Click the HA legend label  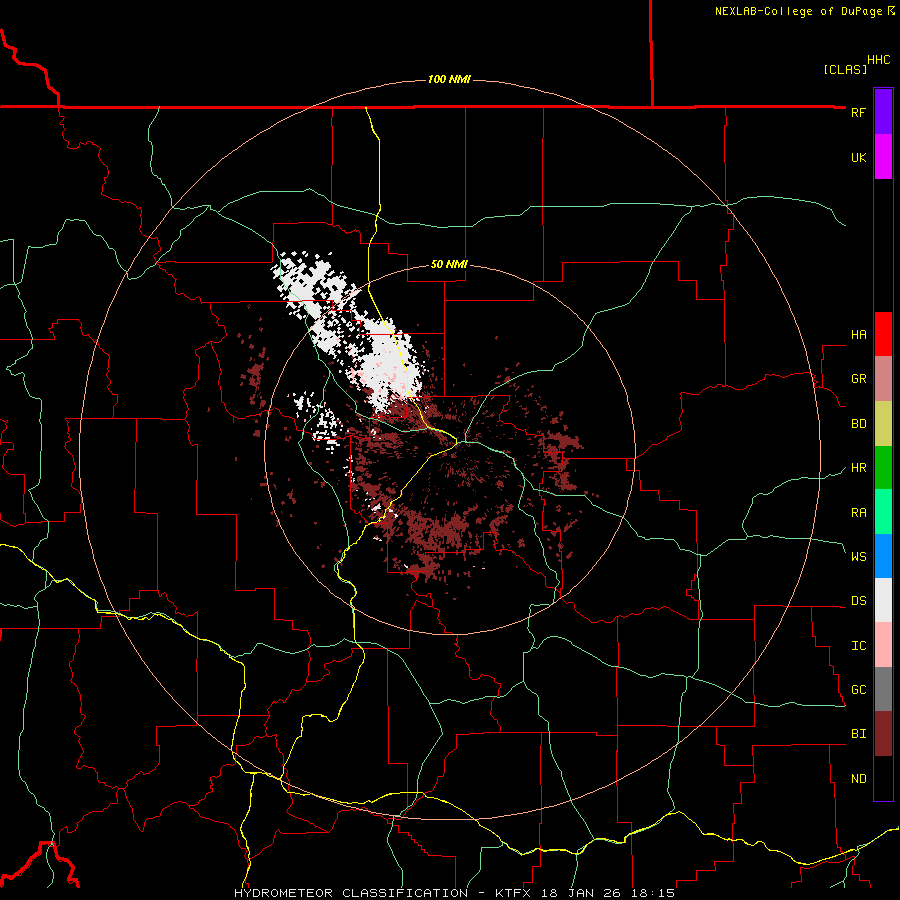click(858, 335)
